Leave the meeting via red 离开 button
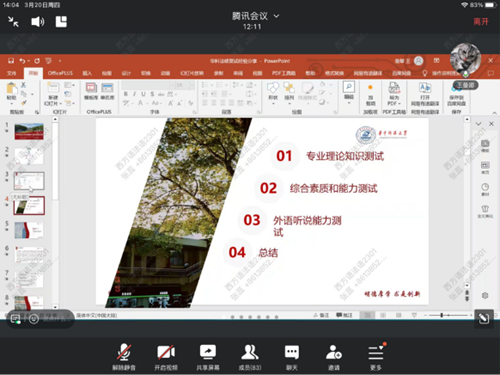This screenshot has width=500, height=375. click(481, 22)
